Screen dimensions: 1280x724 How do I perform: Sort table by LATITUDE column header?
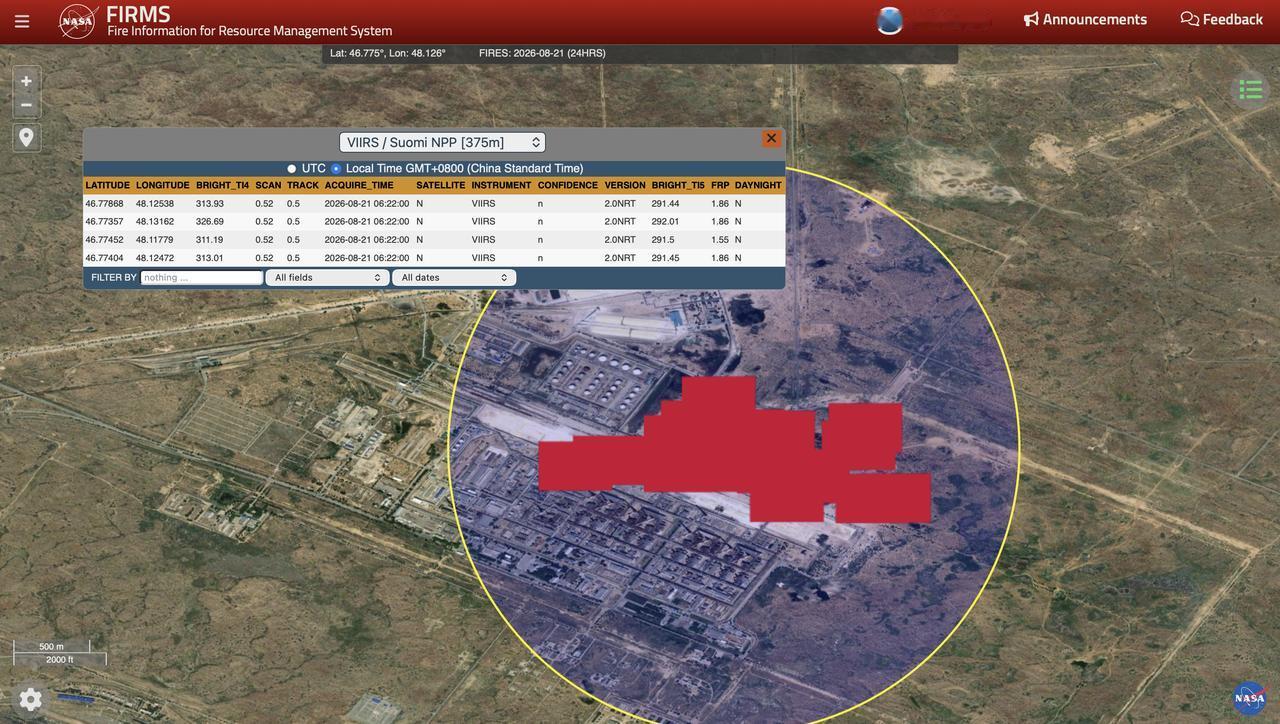point(108,185)
